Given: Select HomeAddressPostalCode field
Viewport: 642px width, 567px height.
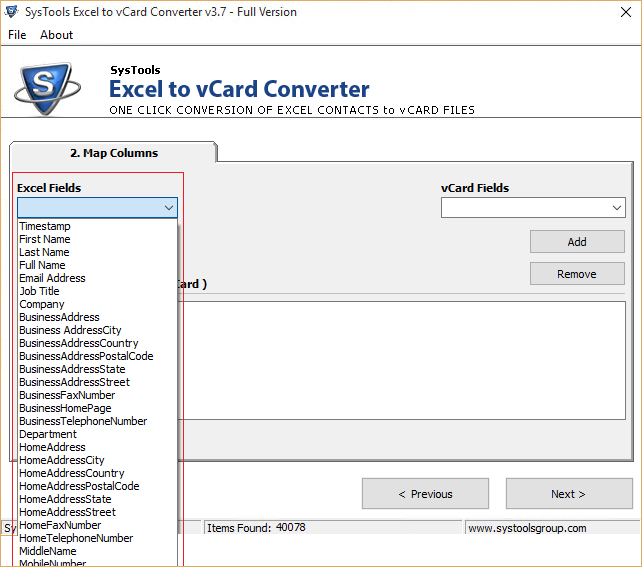Looking at the screenshot, I should tap(97, 486).
